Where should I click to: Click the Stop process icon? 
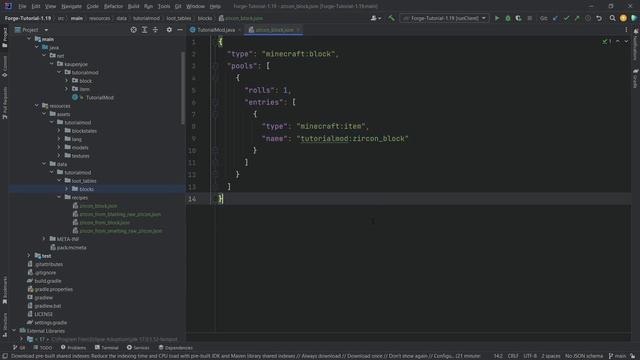pos(529,18)
